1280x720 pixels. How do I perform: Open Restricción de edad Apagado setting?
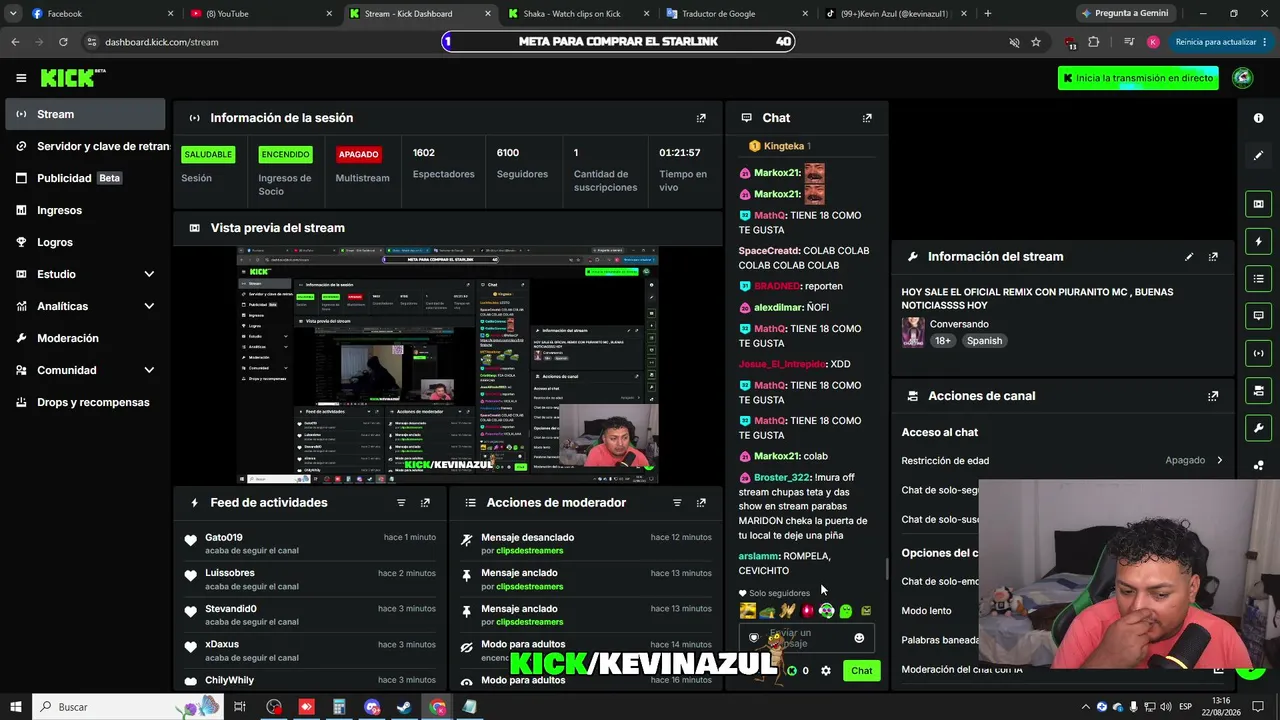1063,461
